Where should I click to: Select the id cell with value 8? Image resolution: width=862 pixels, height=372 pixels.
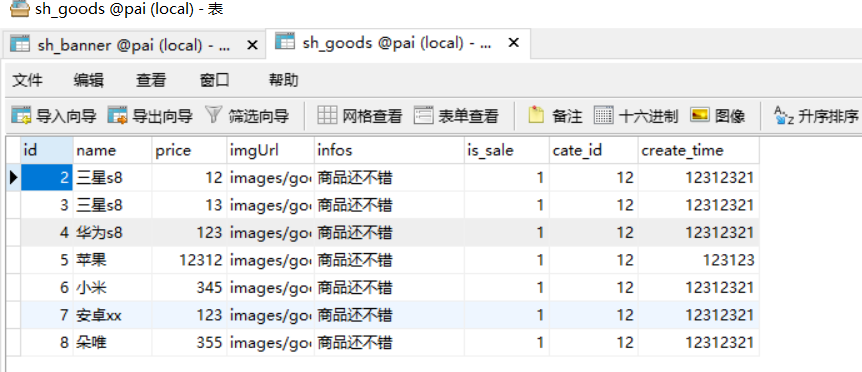[47, 342]
